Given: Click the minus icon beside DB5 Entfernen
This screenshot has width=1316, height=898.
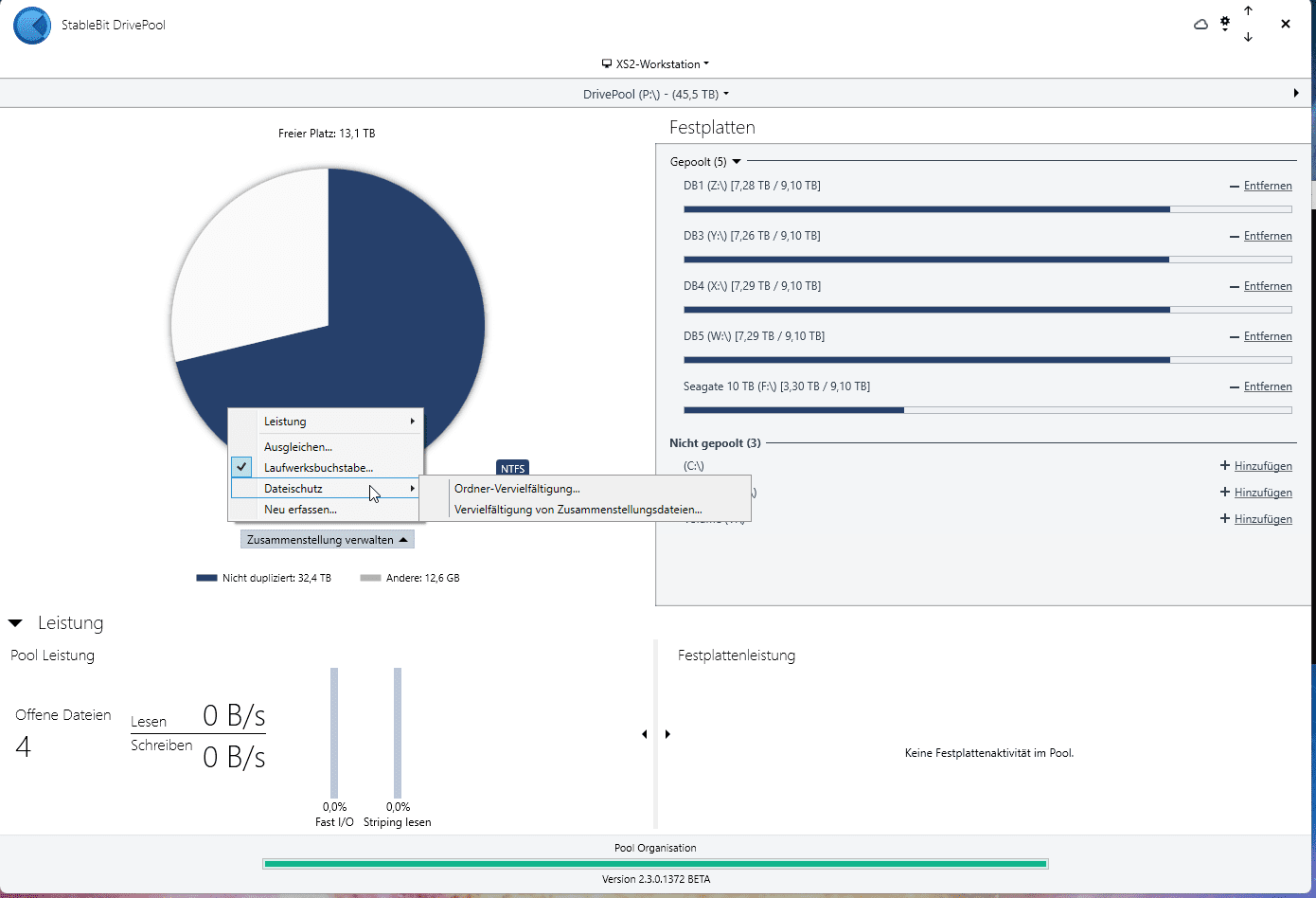Looking at the screenshot, I should [x=1235, y=337].
